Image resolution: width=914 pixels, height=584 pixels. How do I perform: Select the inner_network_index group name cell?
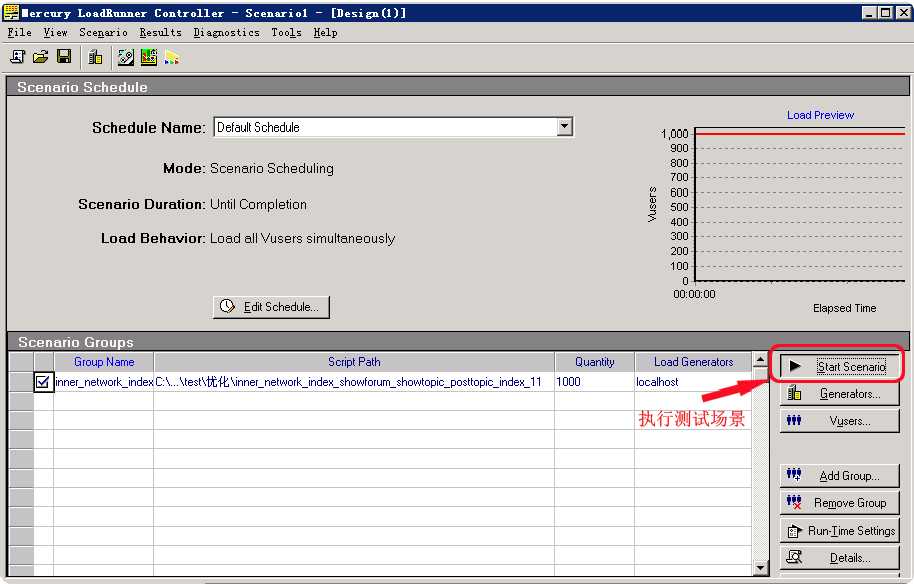(x=104, y=382)
